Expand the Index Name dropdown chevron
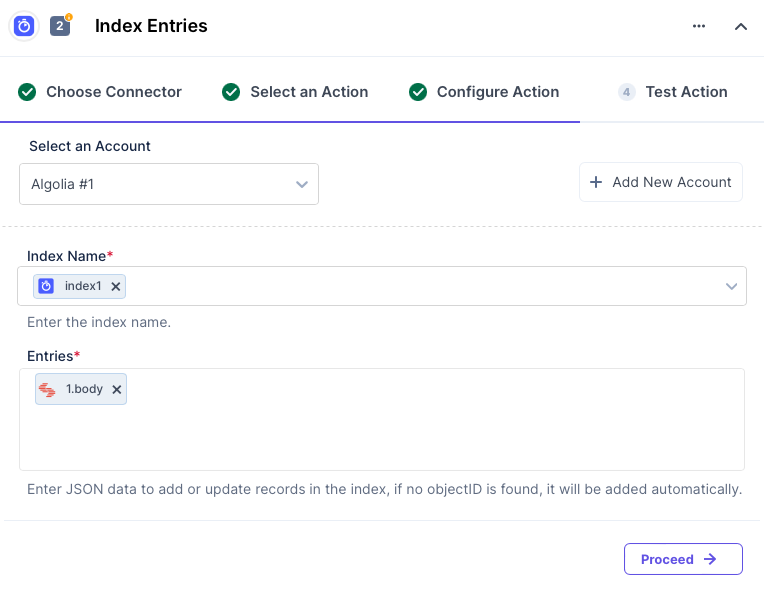 tap(731, 287)
